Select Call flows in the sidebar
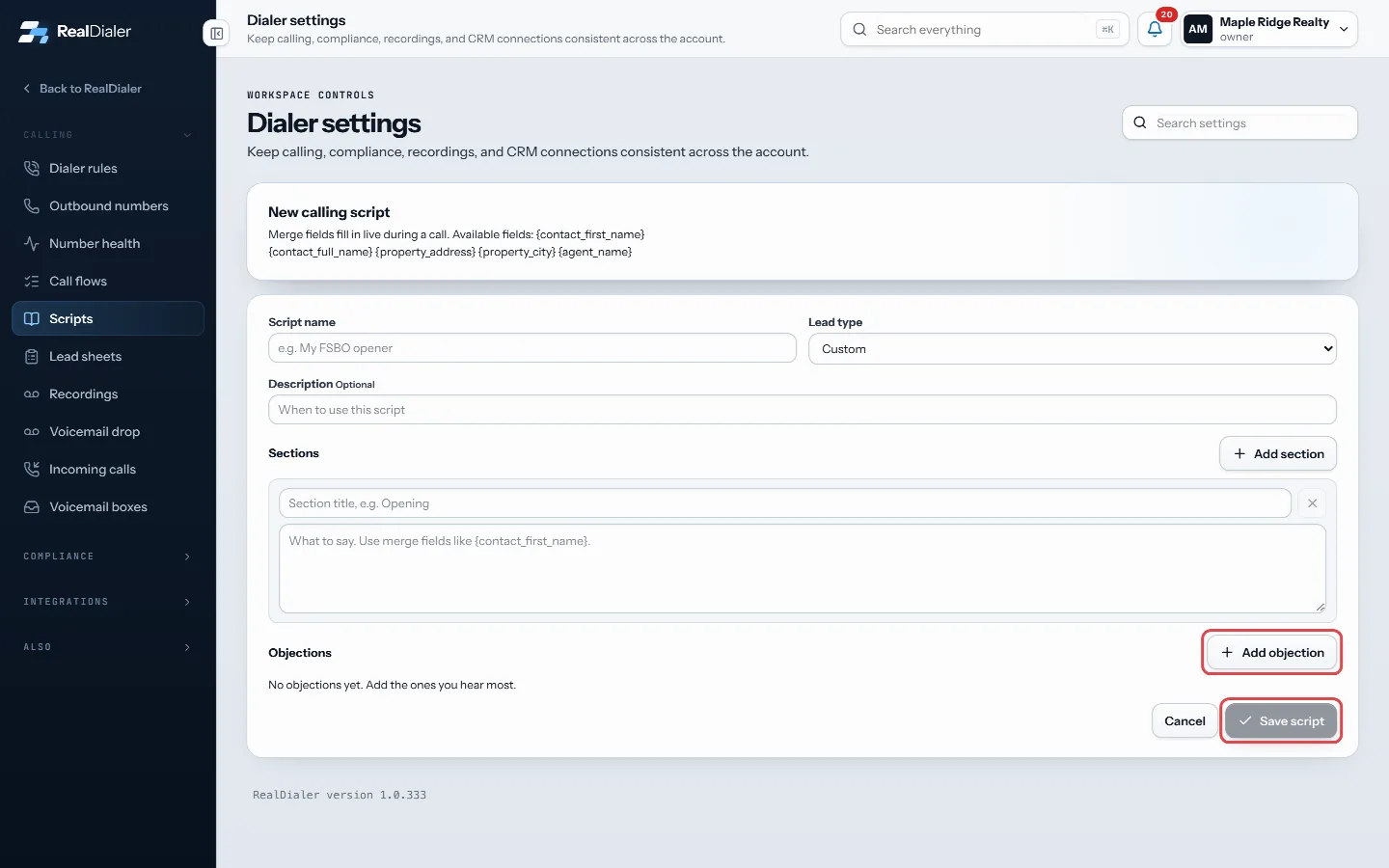The image size is (1389, 868). coord(108,281)
